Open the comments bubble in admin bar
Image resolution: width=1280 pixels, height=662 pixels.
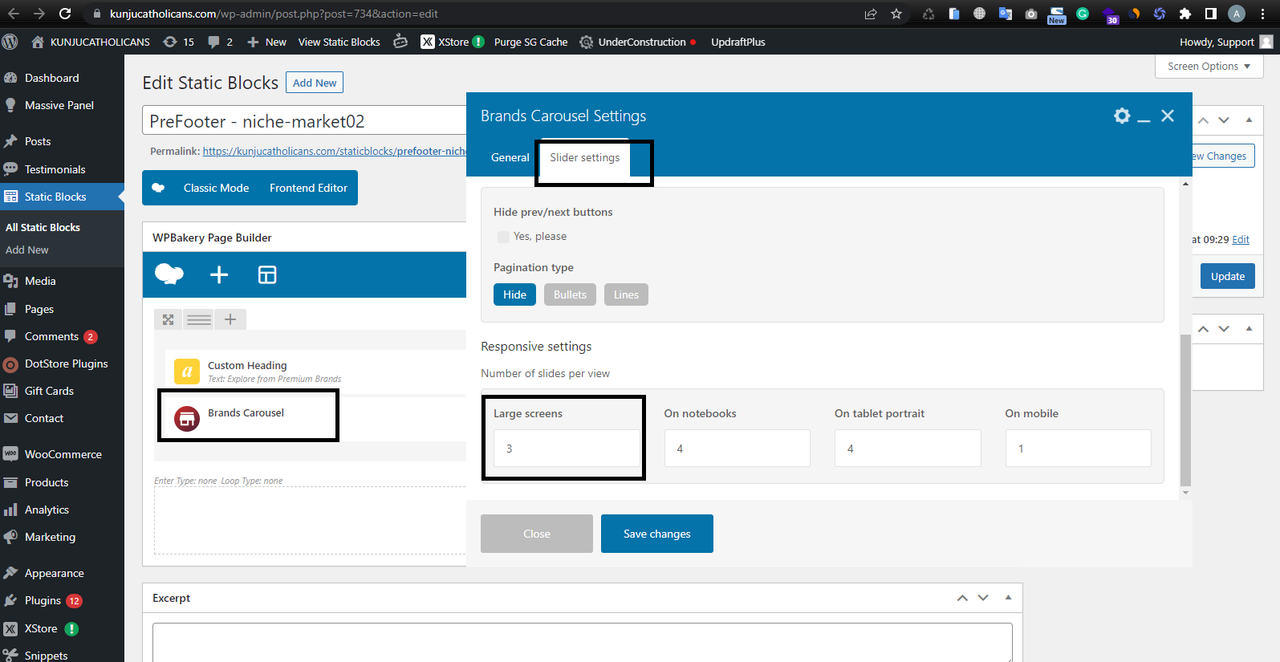(x=220, y=42)
